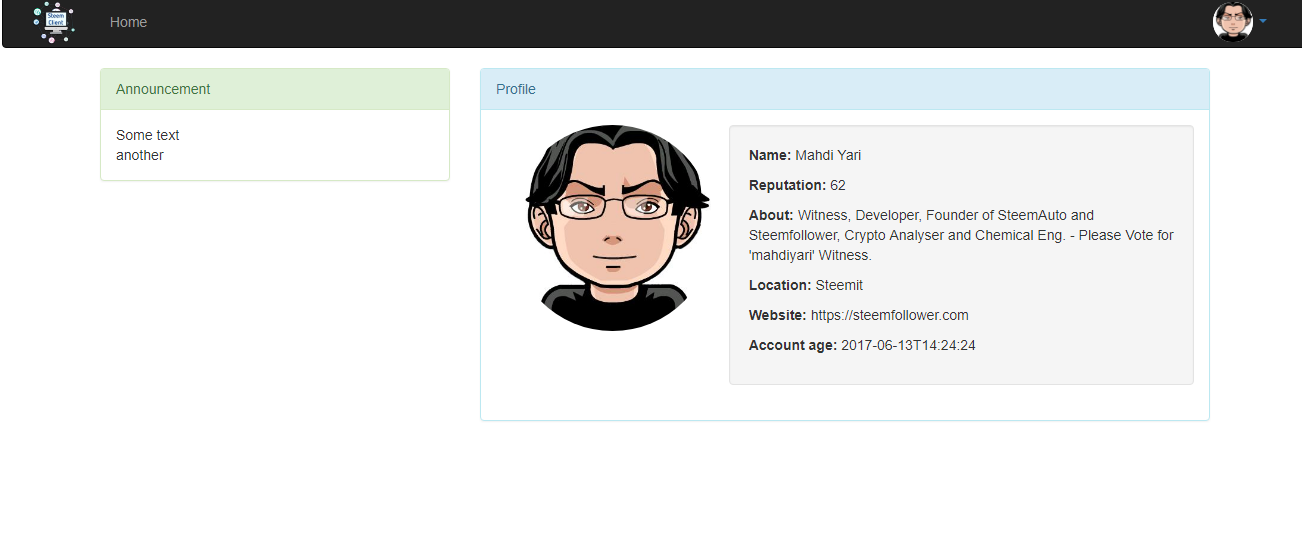Open the https://steemfollower.com website text

coord(889,315)
